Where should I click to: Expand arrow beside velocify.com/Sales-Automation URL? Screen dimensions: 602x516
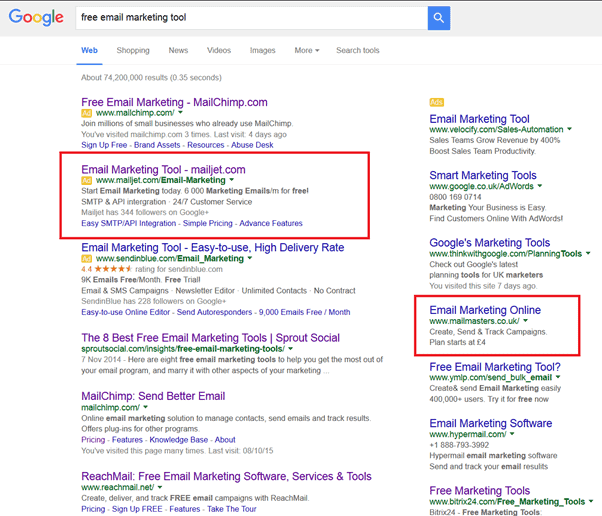(569, 129)
